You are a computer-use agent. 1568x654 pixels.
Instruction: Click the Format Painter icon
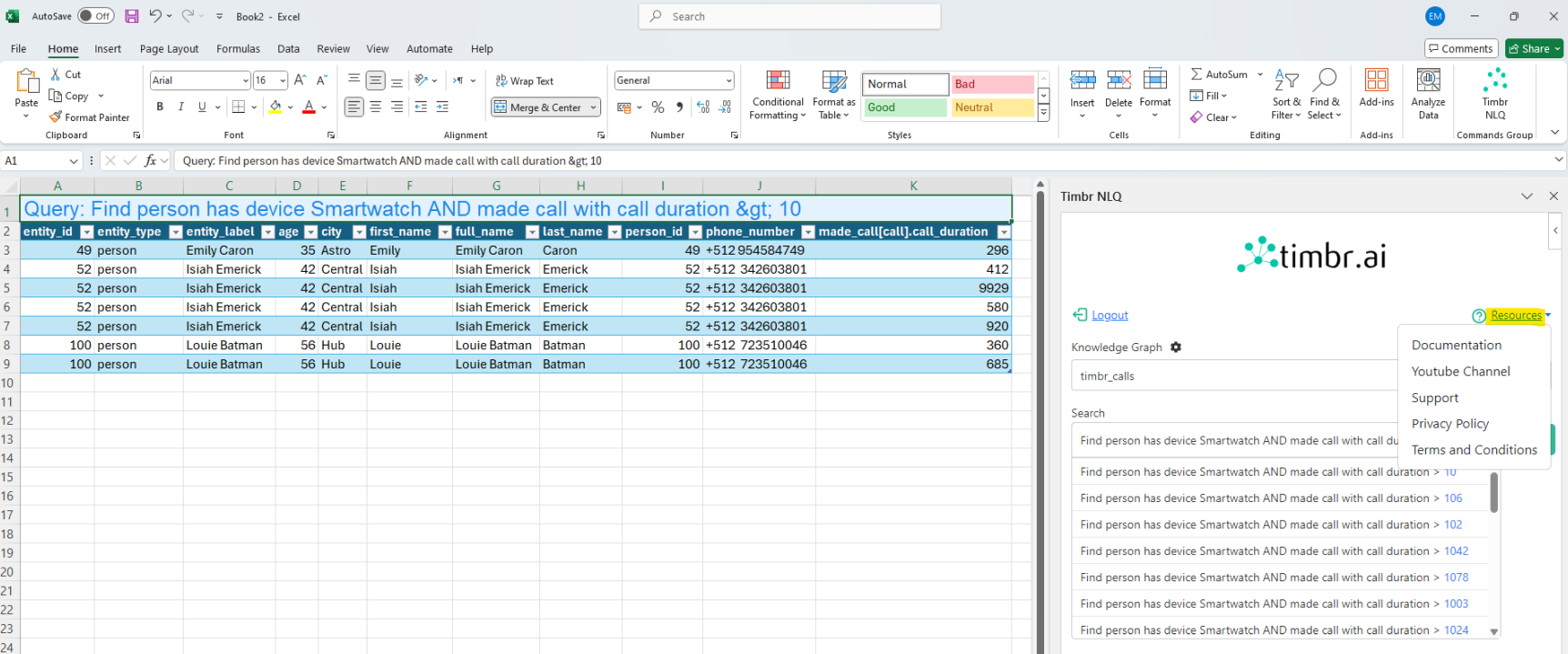click(56, 117)
